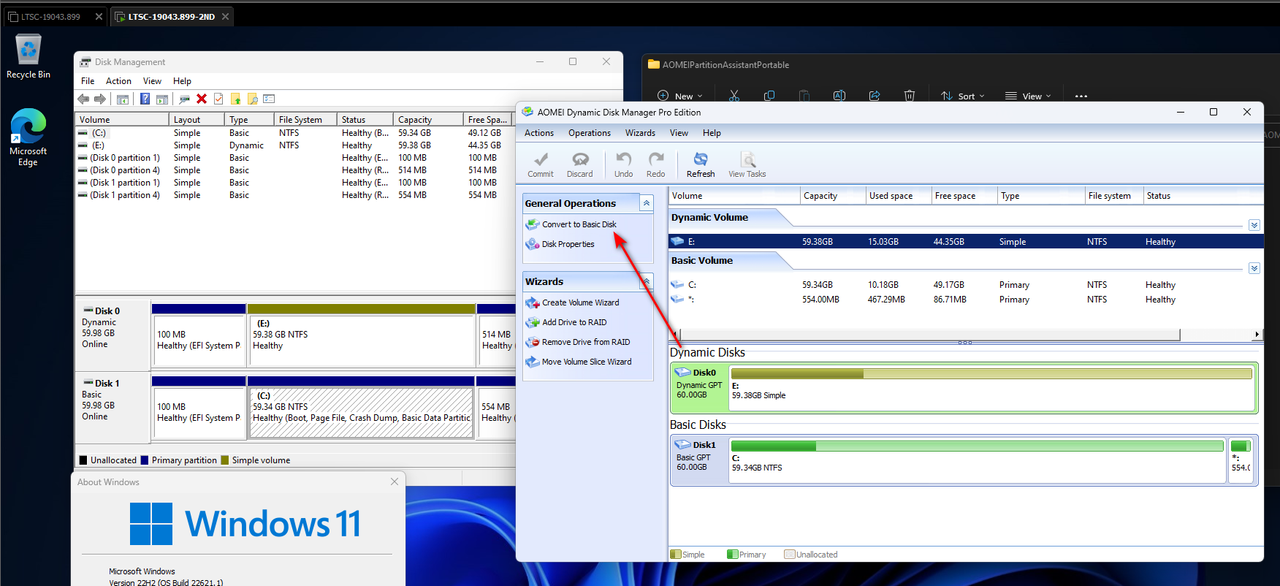The height and width of the screenshot is (586, 1280).
Task: Click the list settings icon at end of Disk Management toolbar
Action: coord(269,99)
